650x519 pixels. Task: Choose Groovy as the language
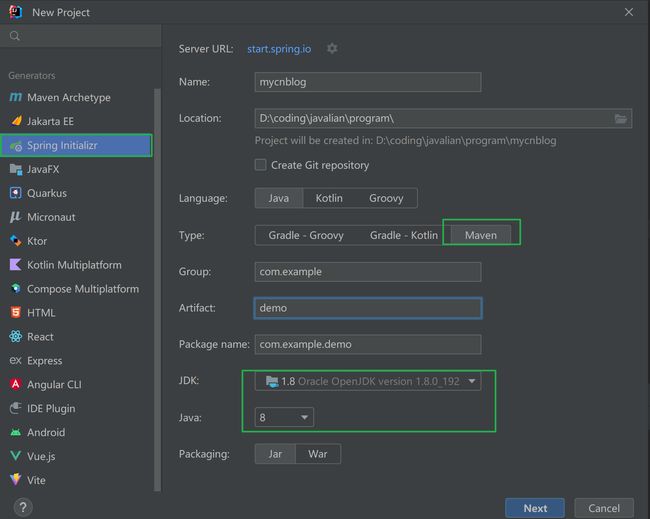386,198
